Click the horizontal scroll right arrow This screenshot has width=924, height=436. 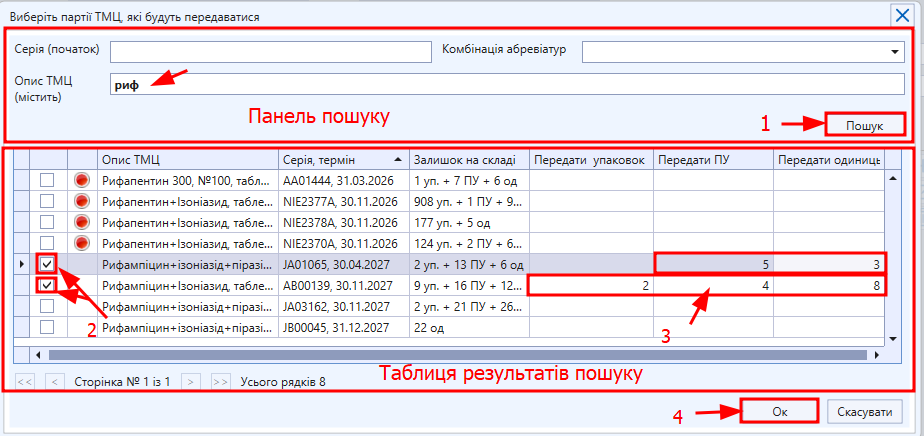point(876,355)
